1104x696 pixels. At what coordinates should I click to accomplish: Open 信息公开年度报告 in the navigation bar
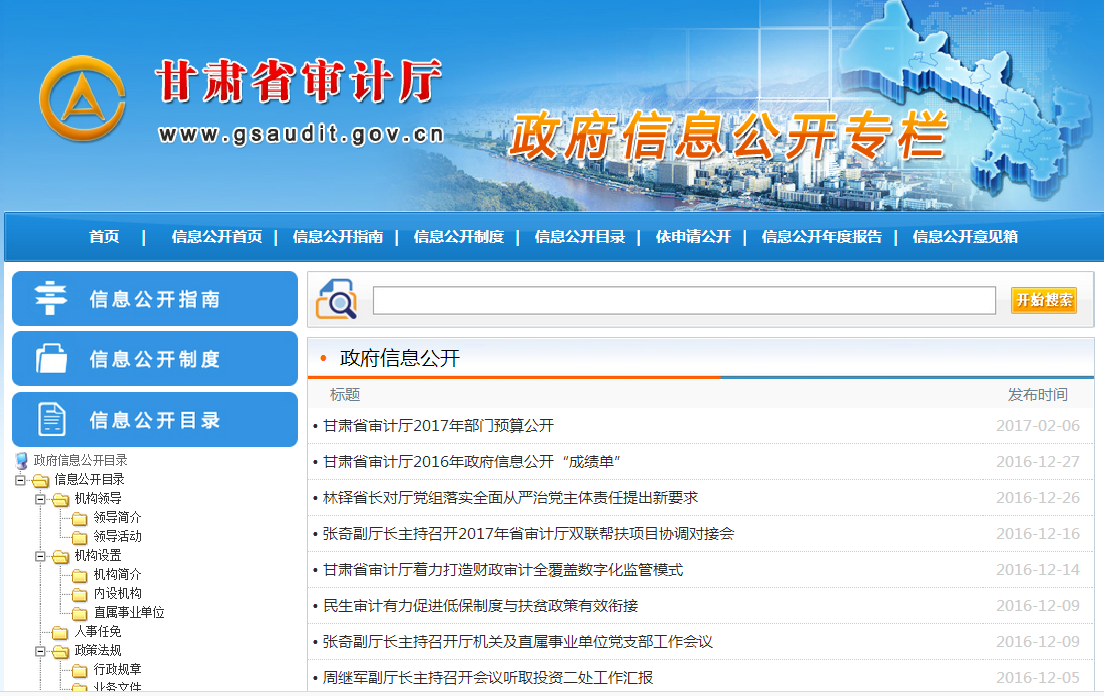[821, 237]
